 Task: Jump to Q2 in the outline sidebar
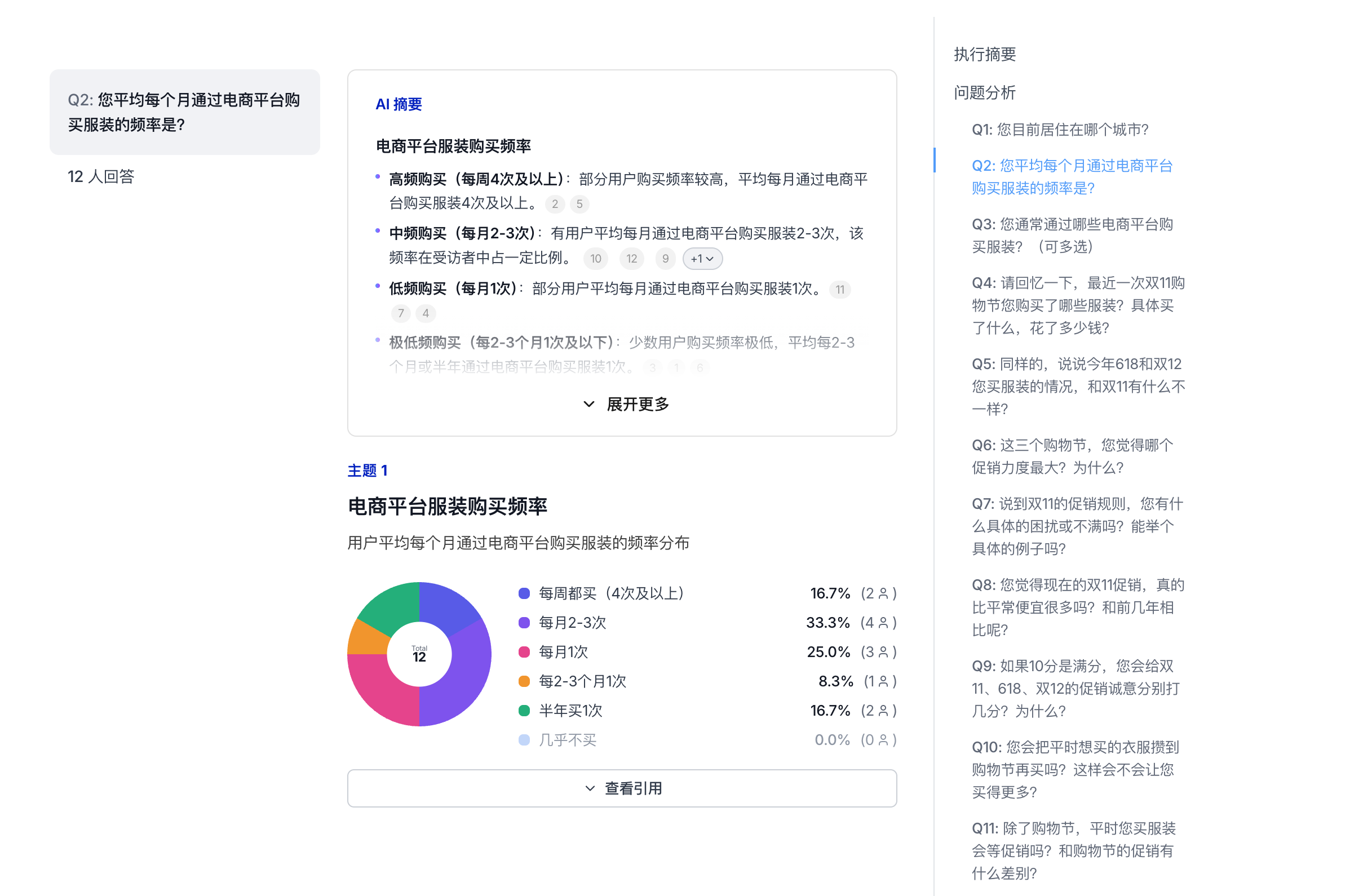coord(1072,177)
